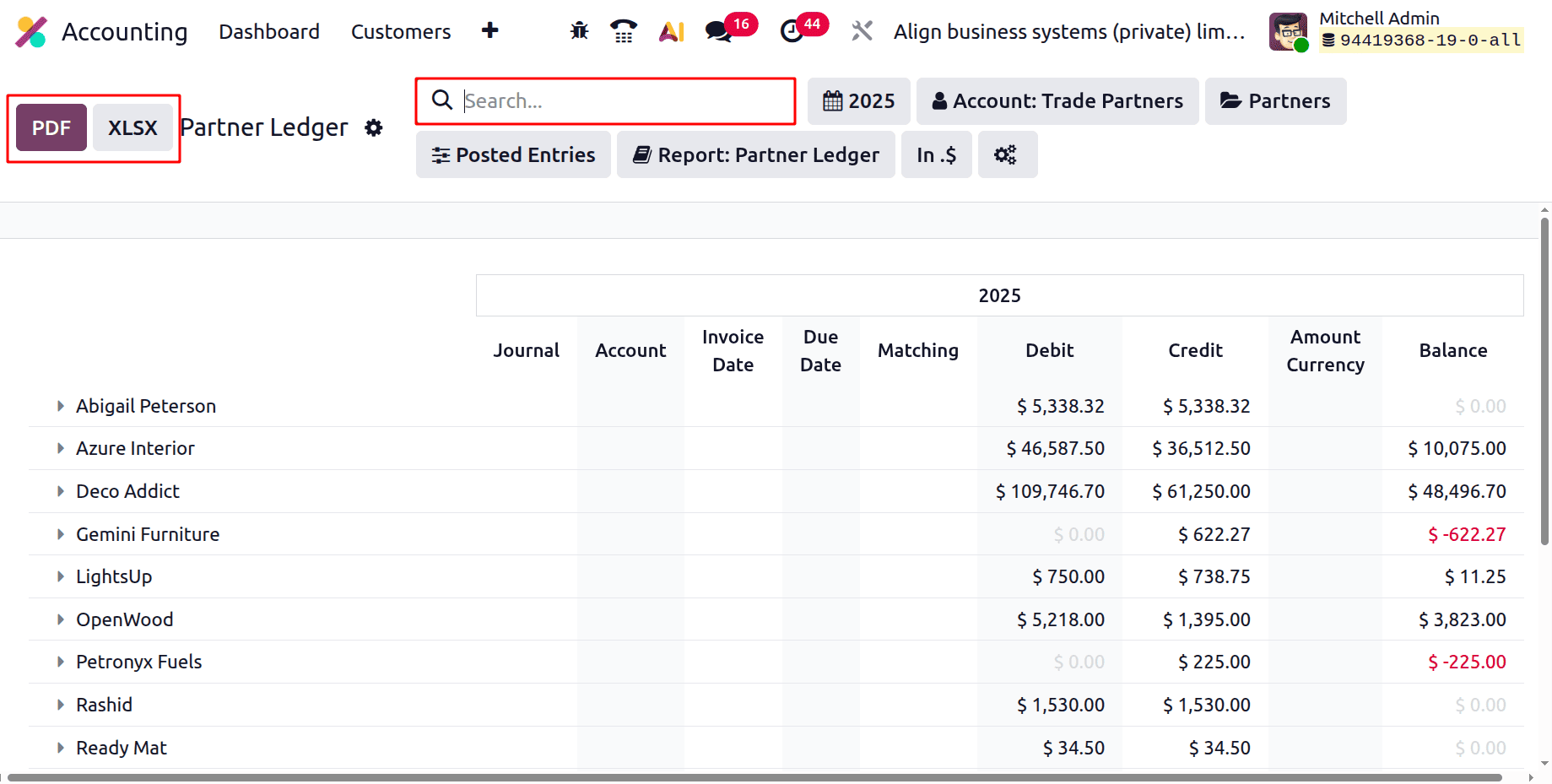Click the horizontal scrollbar at bottom
Image resolution: width=1552 pixels, height=784 pixels.
[x=755, y=777]
